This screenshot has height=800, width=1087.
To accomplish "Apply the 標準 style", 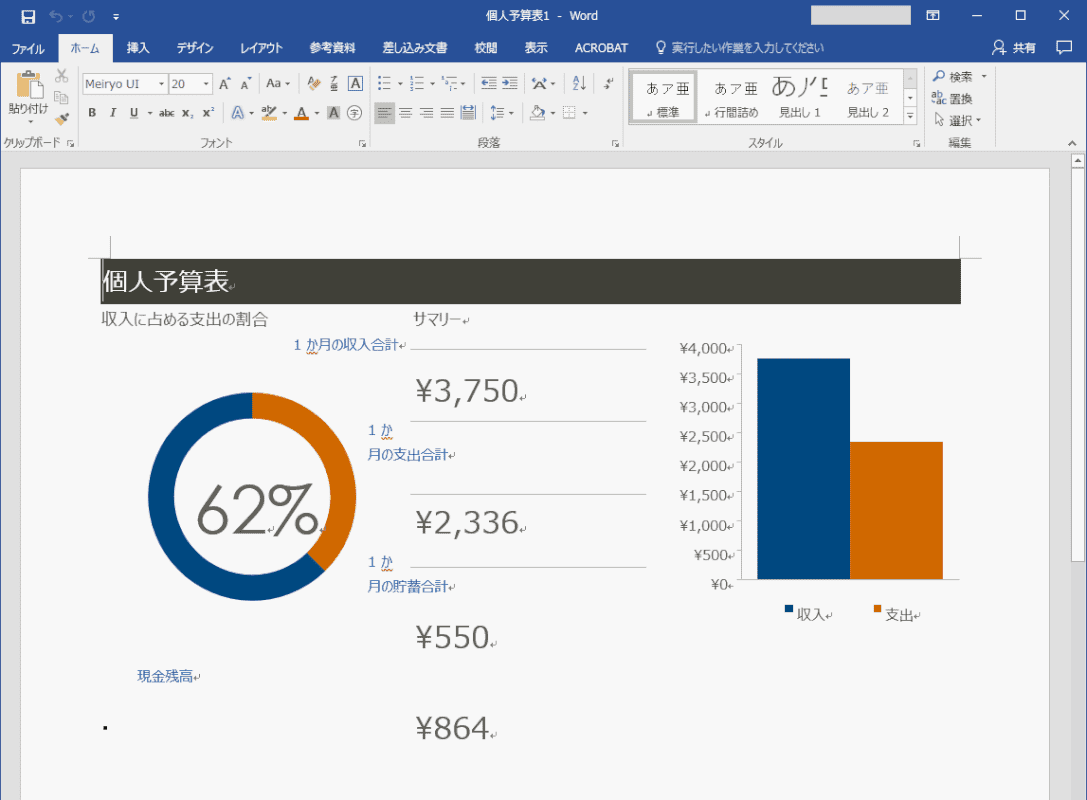I will (663, 98).
